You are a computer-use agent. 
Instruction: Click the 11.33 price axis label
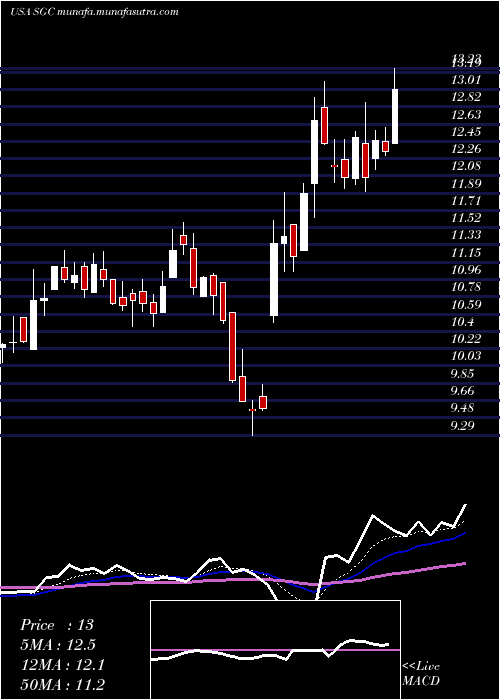click(466, 235)
